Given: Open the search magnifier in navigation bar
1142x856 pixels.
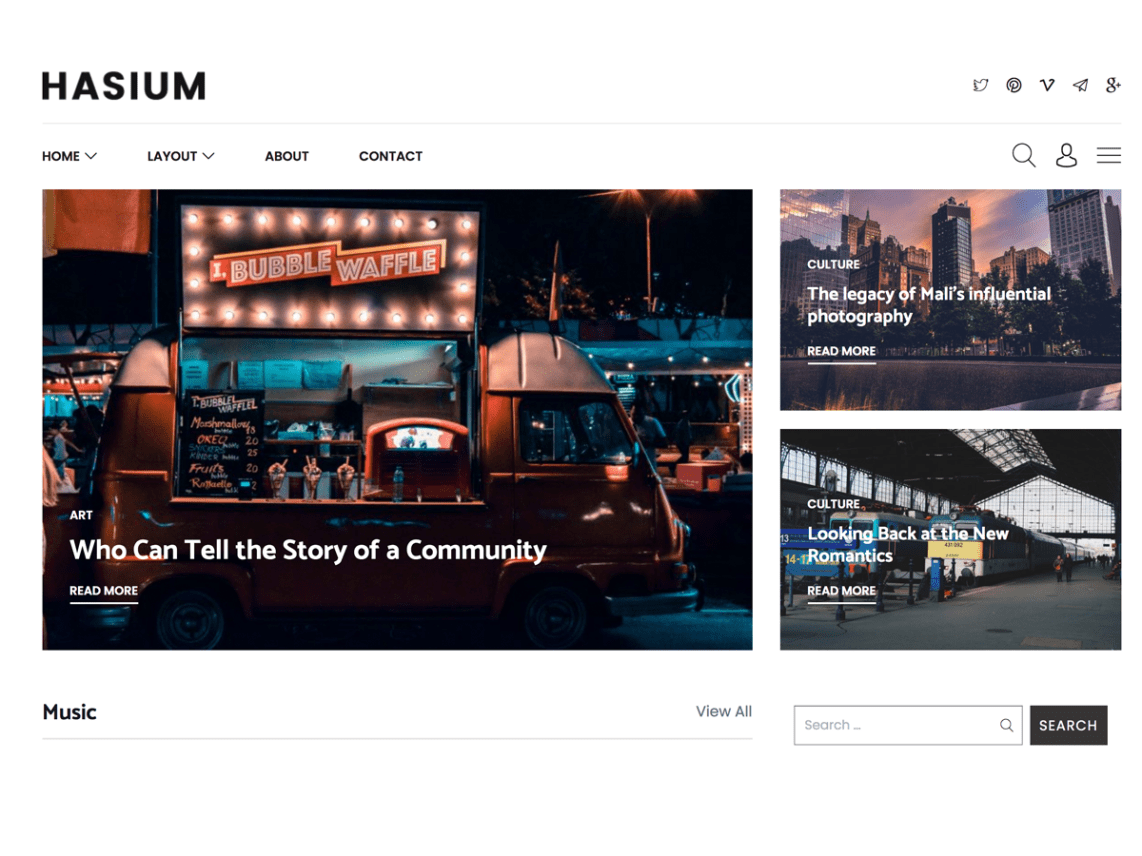Looking at the screenshot, I should (1023, 155).
